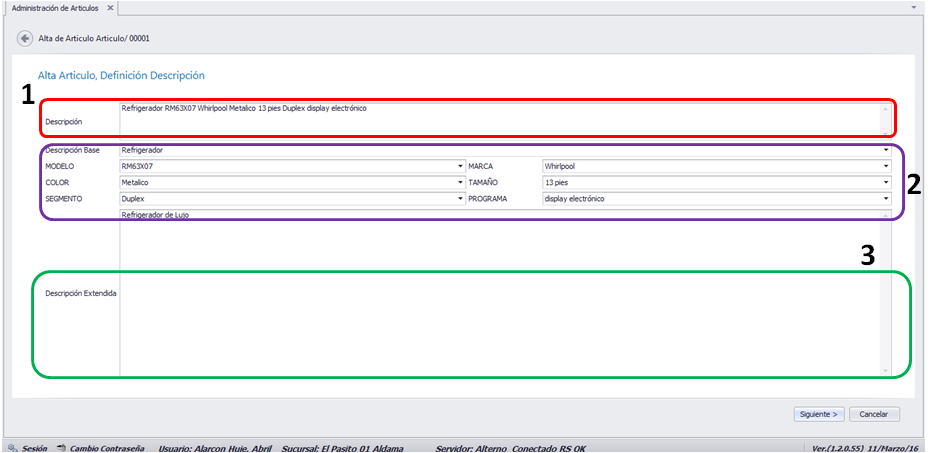Close the Administración de Articulos tab
This screenshot has height=453, width=942.
coord(109,8)
